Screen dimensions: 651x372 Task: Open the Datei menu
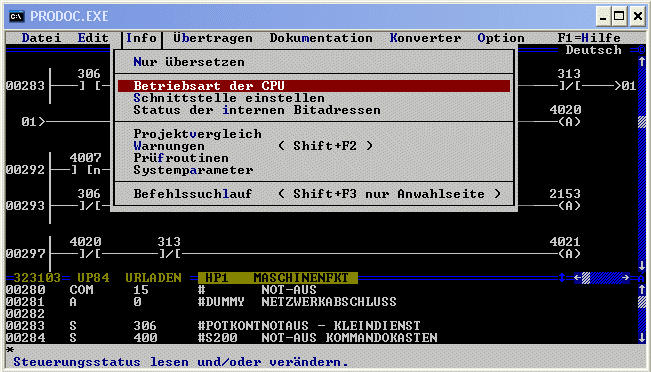[41, 38]
